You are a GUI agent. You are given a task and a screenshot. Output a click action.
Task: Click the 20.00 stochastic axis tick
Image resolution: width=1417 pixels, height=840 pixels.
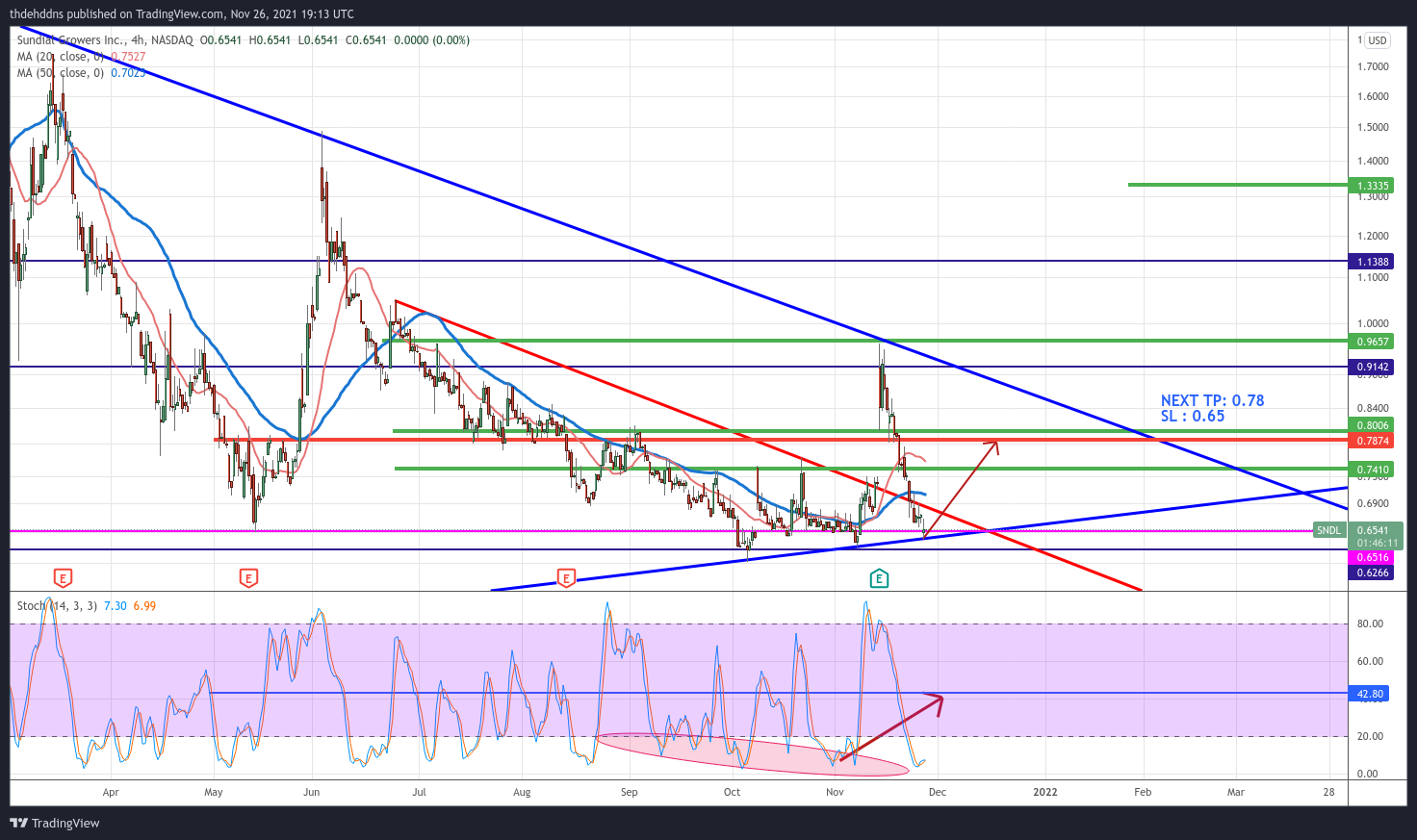pos(1370,736)
